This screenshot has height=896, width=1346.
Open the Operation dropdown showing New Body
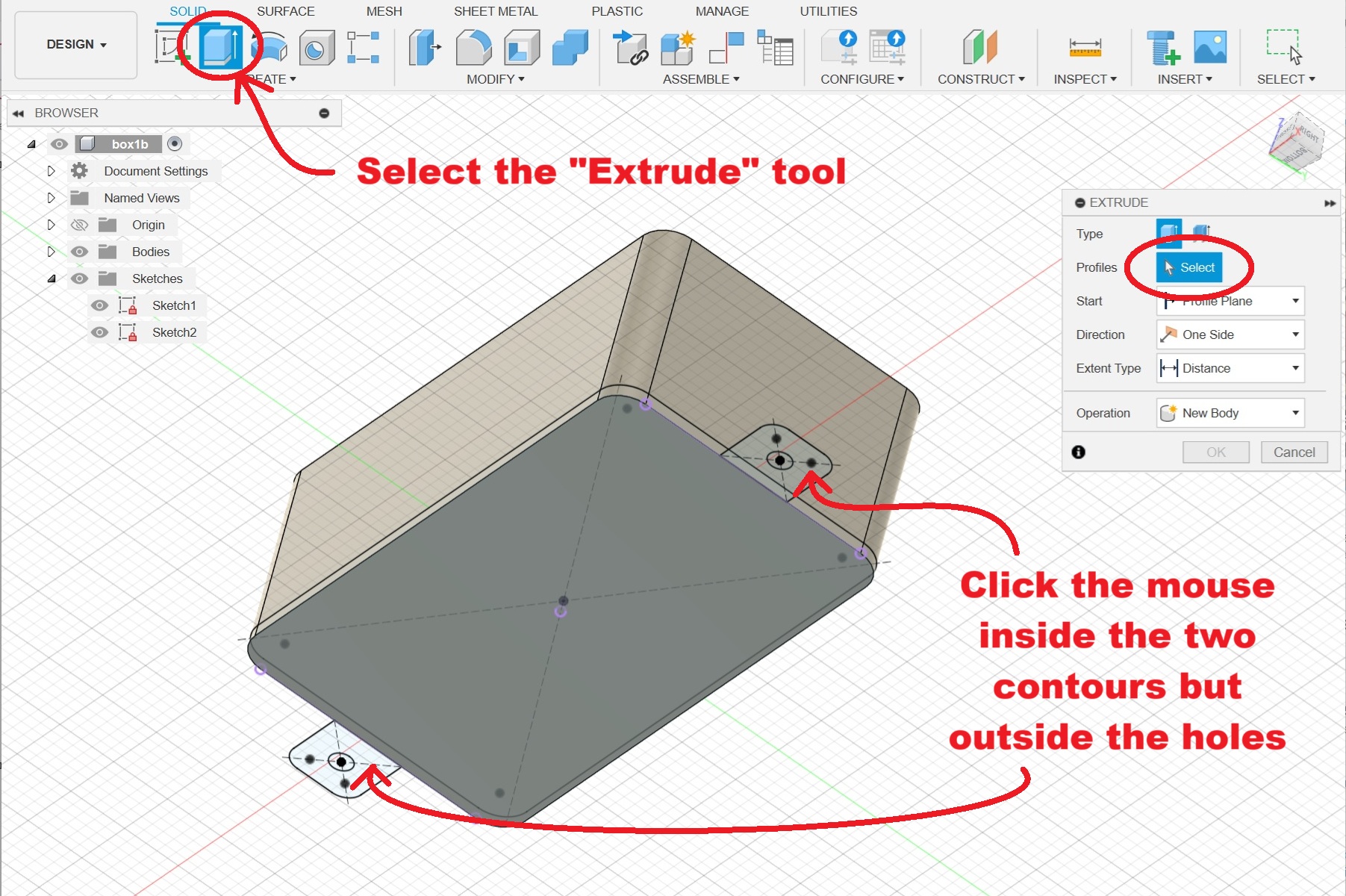1230,413
